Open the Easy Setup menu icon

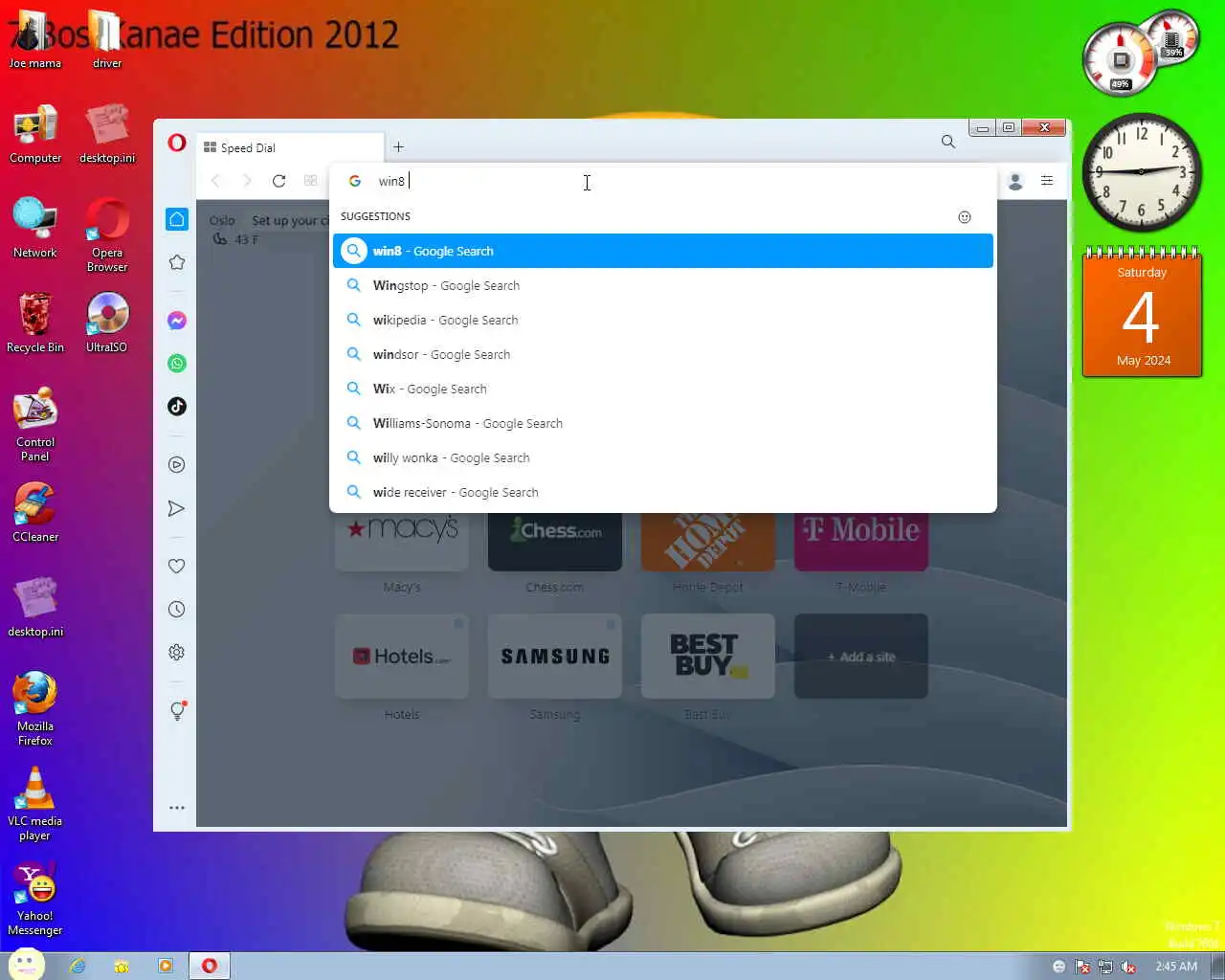(x=1047, y=181)
